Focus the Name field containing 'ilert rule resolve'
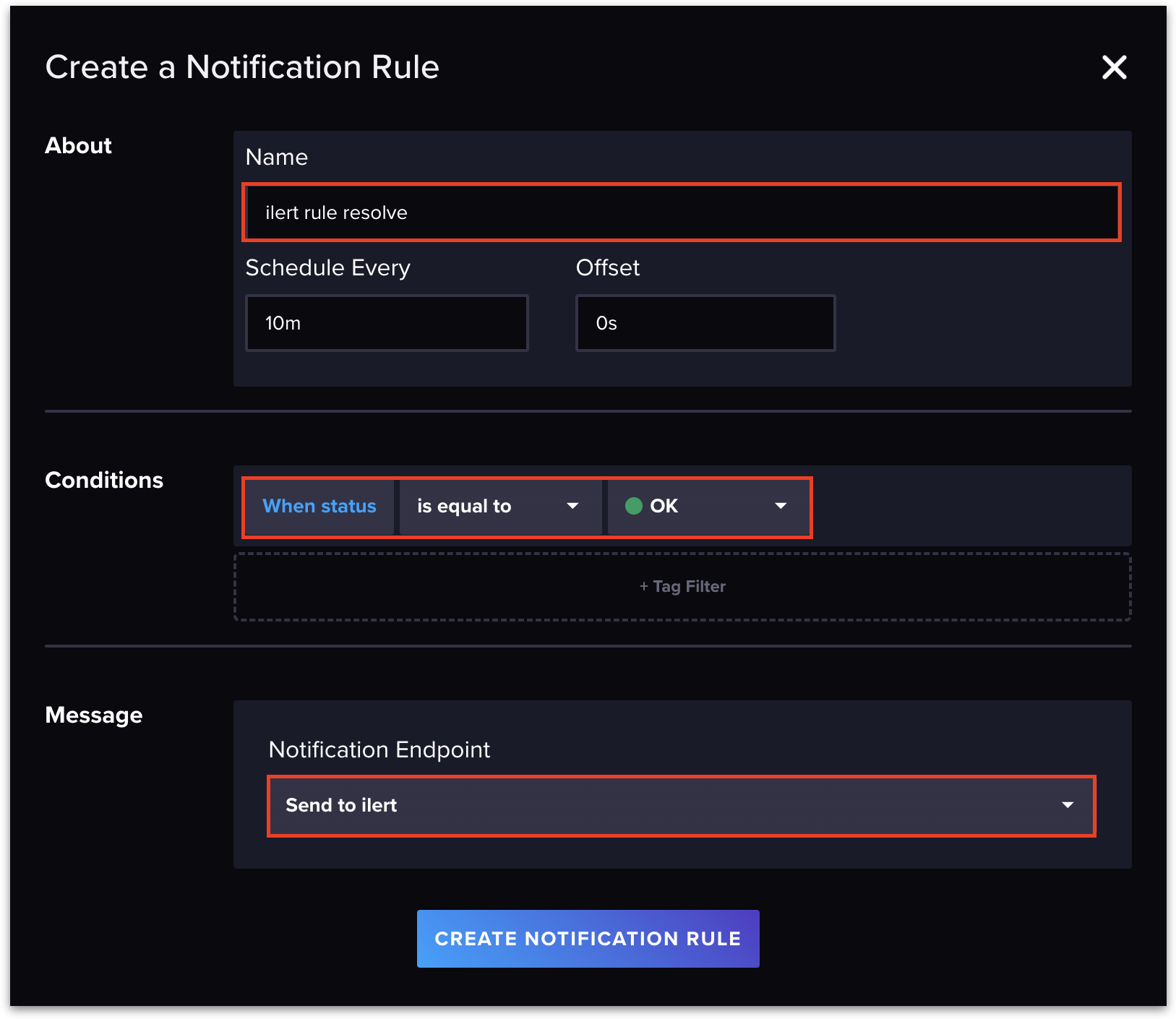This screenshot has width=1176, height=1019. [x=682, y=212]
